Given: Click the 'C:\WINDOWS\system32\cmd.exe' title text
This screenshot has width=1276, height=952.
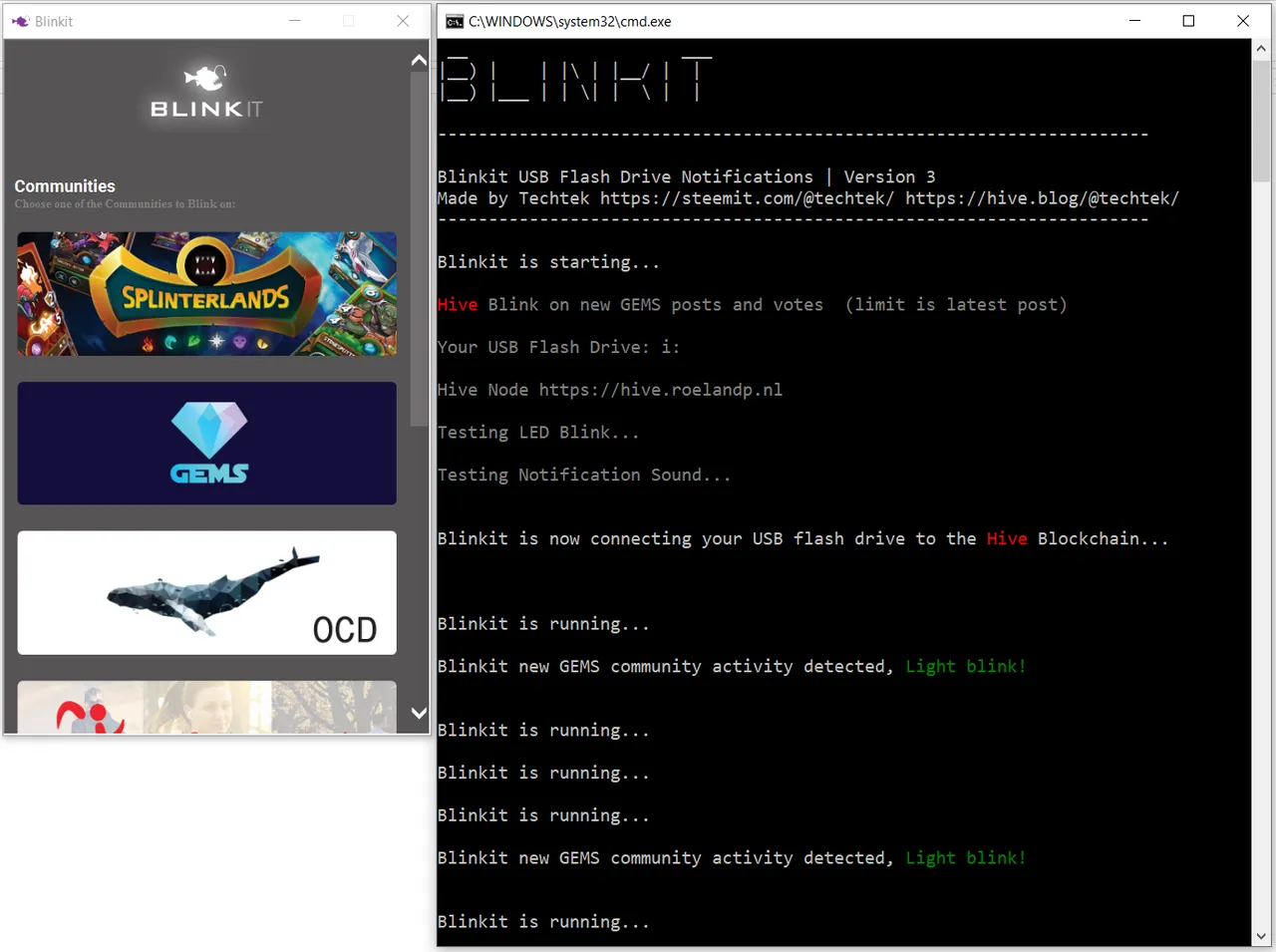Looking at the screenshot, I should point(570,21).
